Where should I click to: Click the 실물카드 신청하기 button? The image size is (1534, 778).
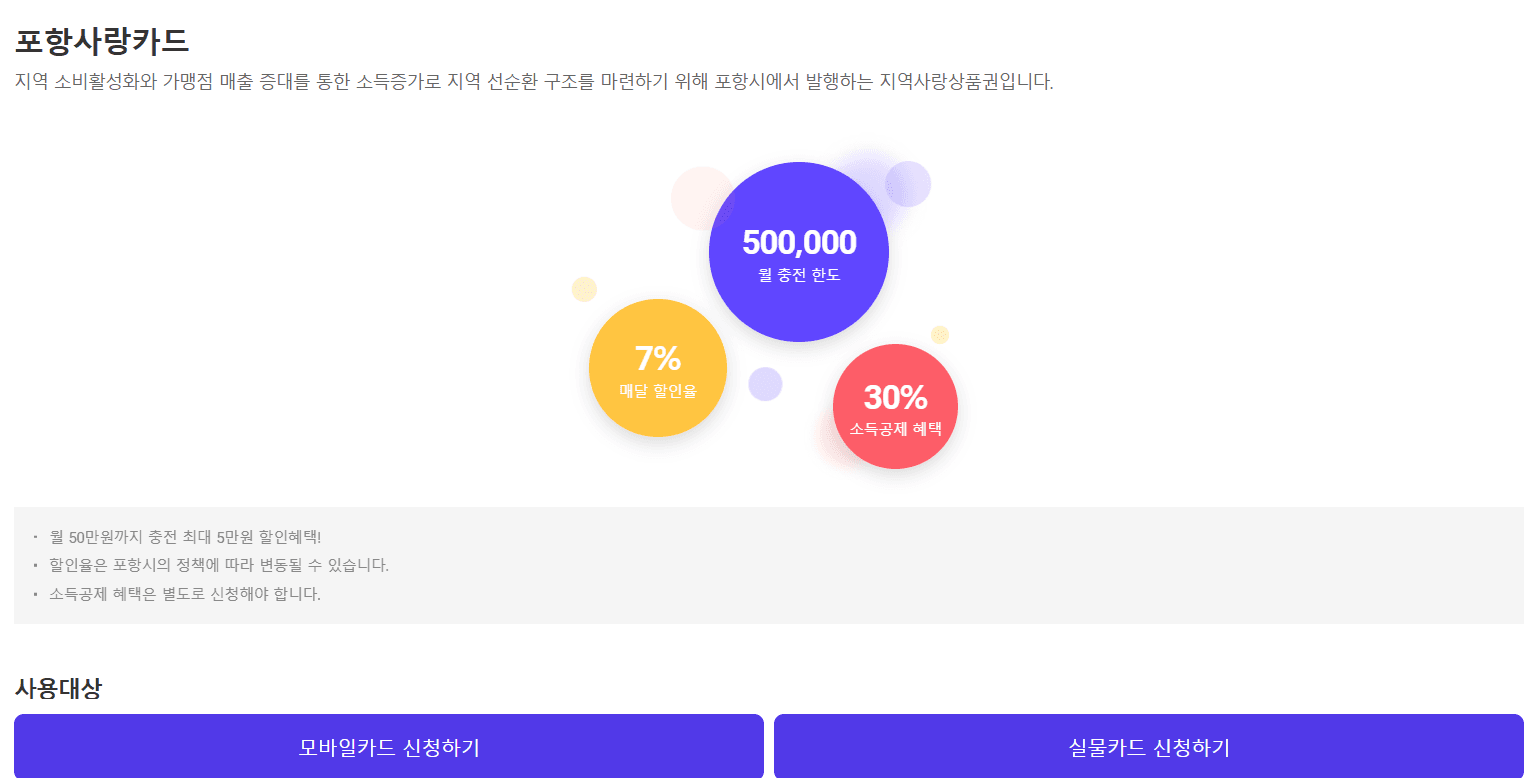[x=1148, y=746]
